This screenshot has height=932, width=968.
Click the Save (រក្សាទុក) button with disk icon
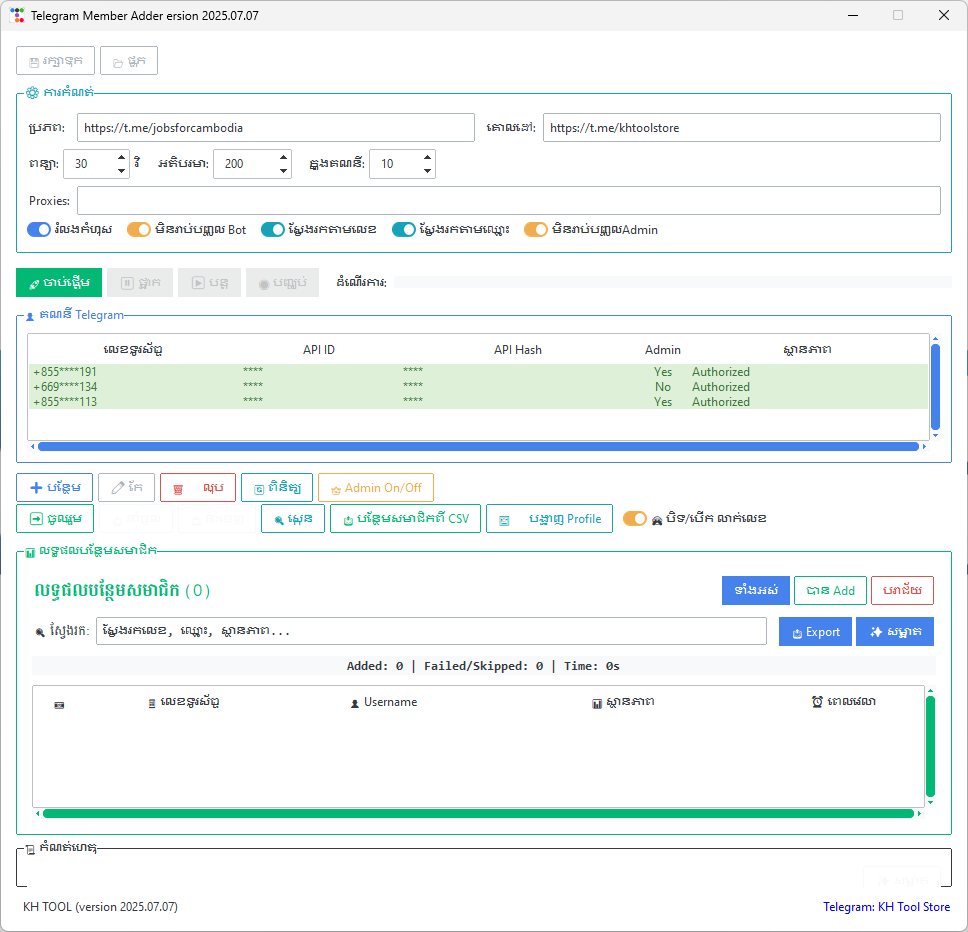tap(56, 60)
